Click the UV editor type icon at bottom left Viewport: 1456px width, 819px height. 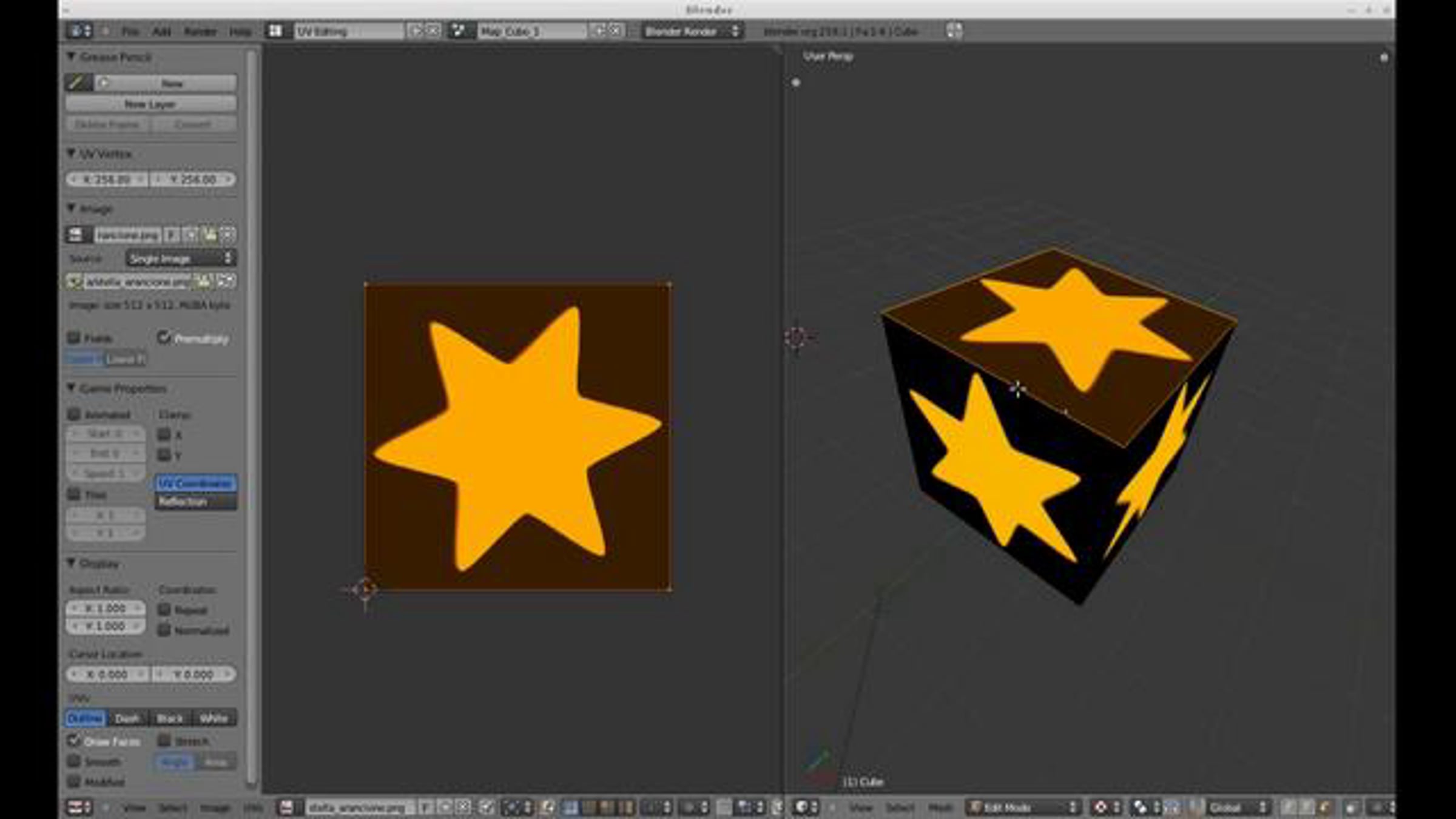76,807
